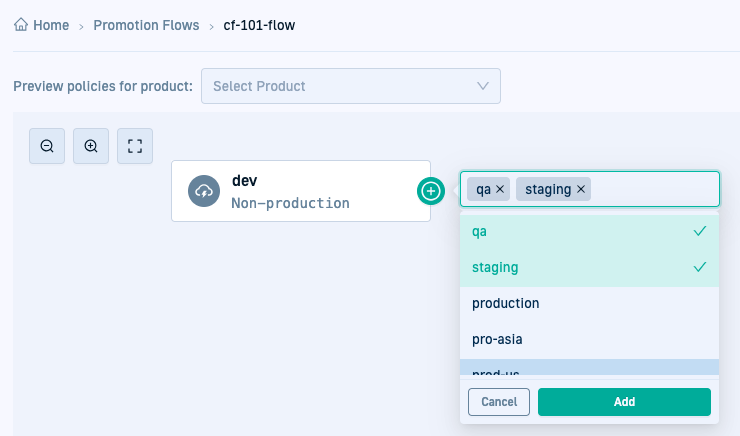This screenshot has width=740, height=436.
Task: Select pro-asia from the environment list
Action: coord(588,339)
